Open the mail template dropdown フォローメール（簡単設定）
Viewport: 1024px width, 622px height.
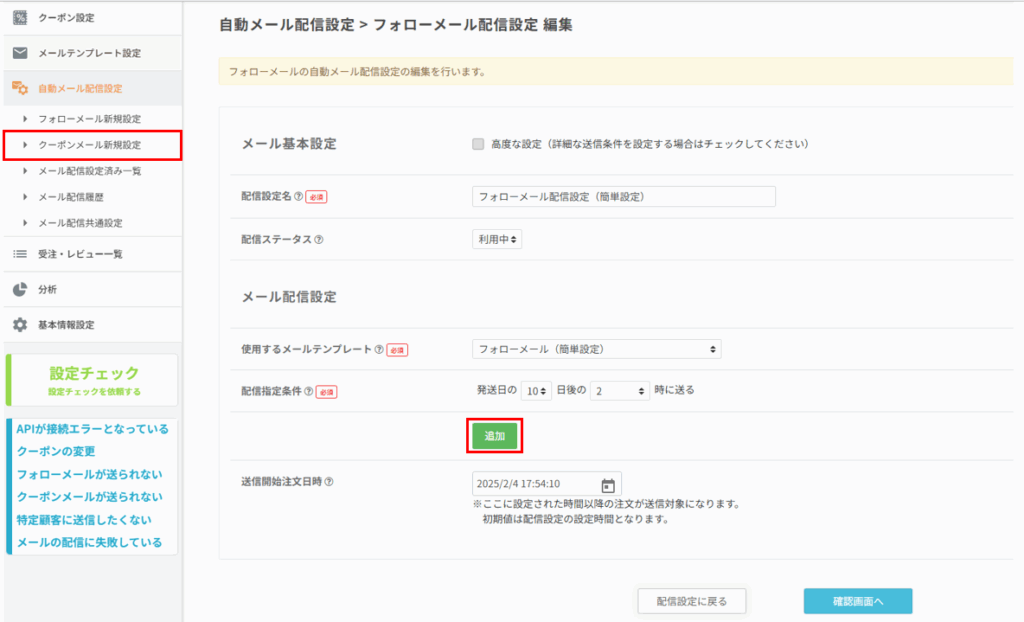pos(596,349)
